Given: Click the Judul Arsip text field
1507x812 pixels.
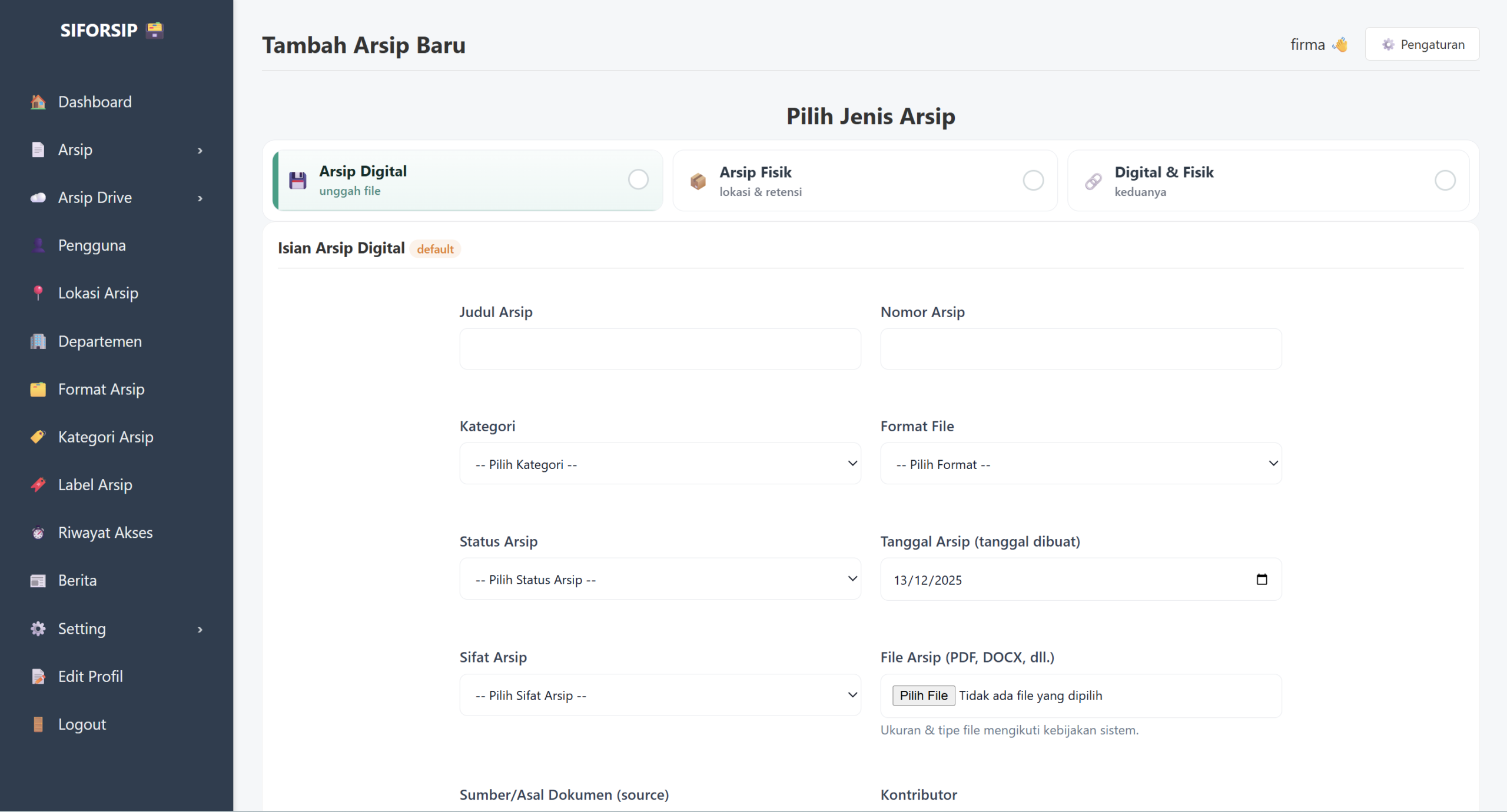Looking at the screenshot, I should (660, 349).
